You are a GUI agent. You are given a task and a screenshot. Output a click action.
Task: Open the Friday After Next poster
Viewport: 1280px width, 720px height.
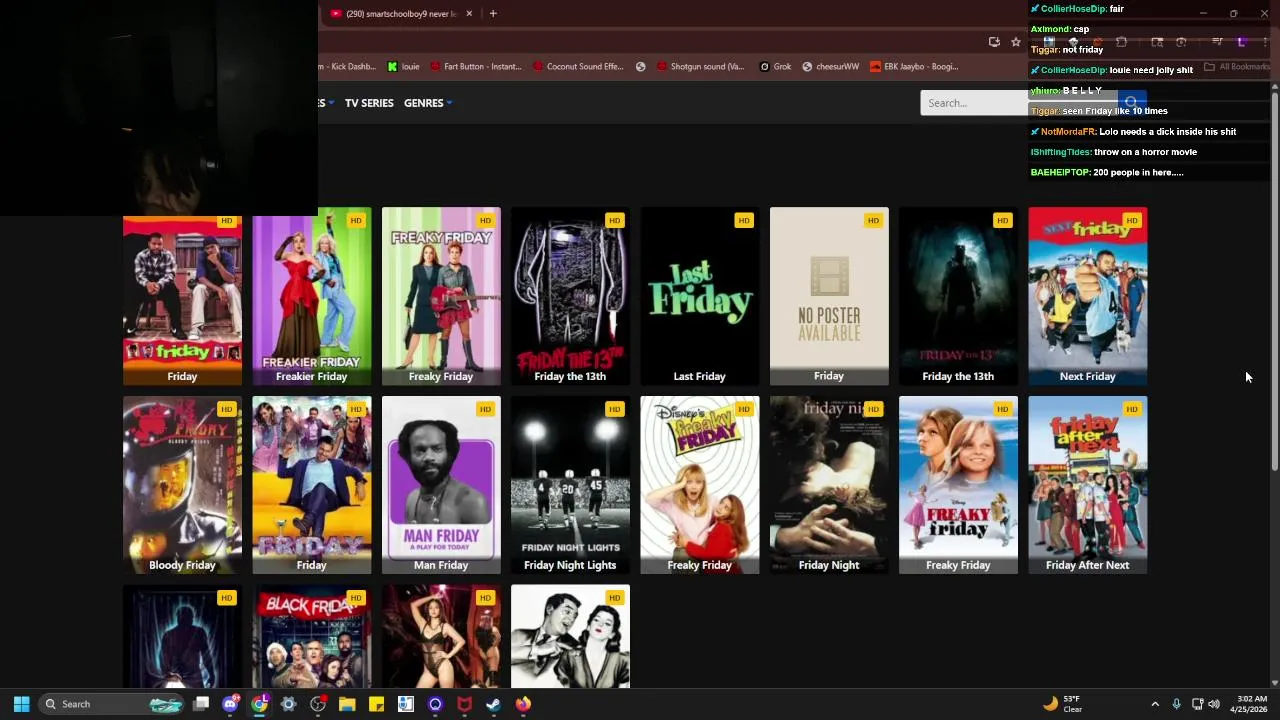point(1087,485)
